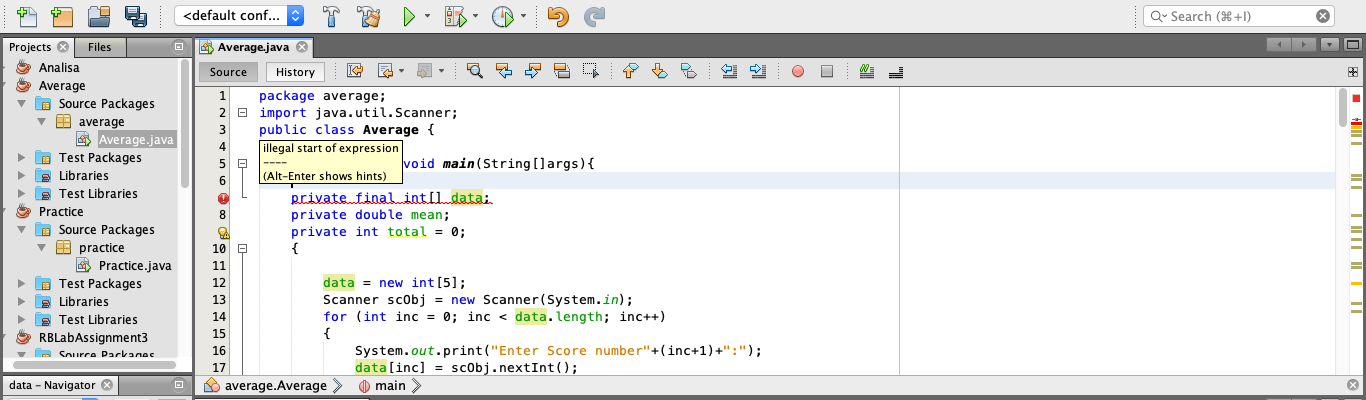Click the Shift Line Left icon
Viewport: 1366px width, 400px height.
[728, 71]
